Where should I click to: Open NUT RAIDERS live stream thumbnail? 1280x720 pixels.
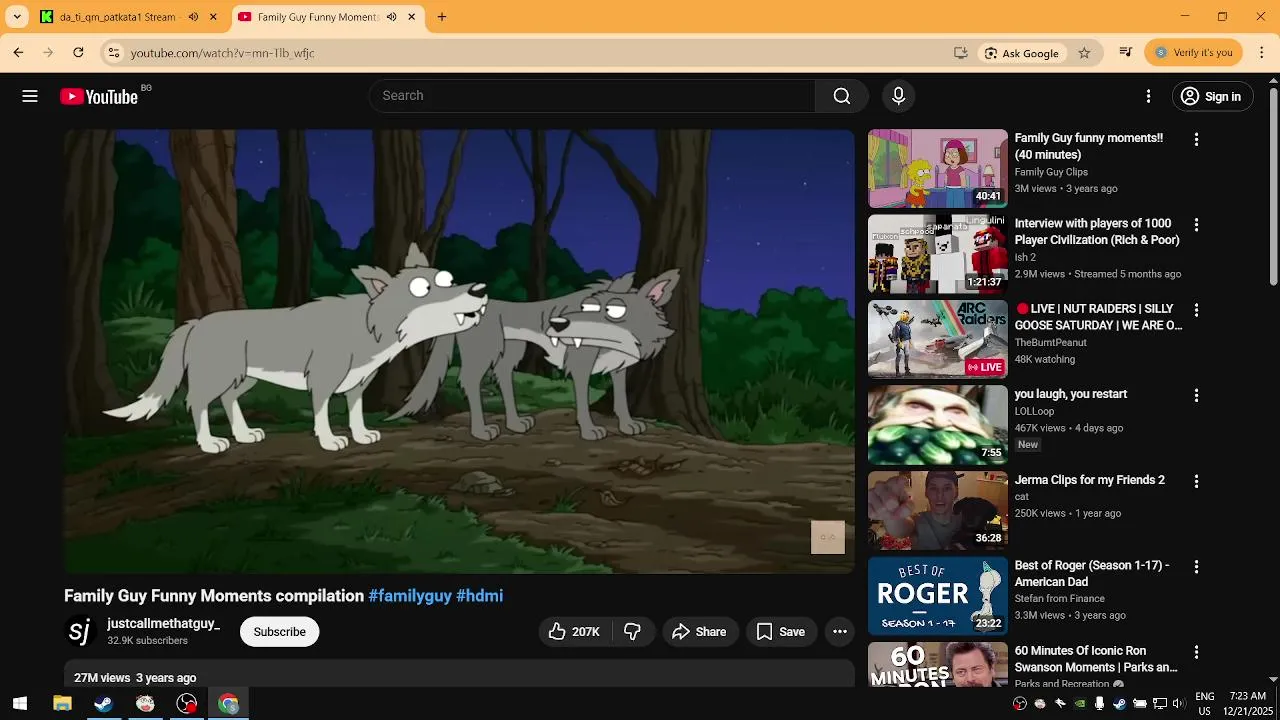[x=938, y=339]
